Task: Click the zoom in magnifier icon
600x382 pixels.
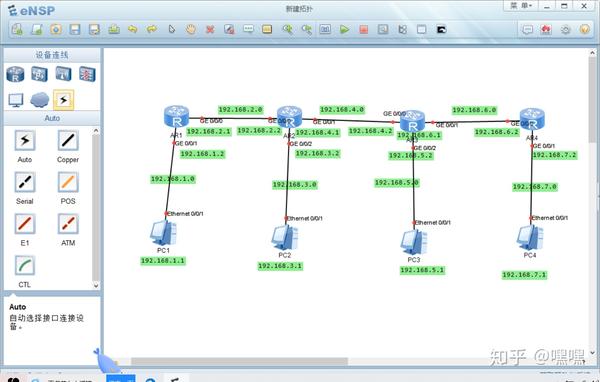Action: (x=287, y=29)
